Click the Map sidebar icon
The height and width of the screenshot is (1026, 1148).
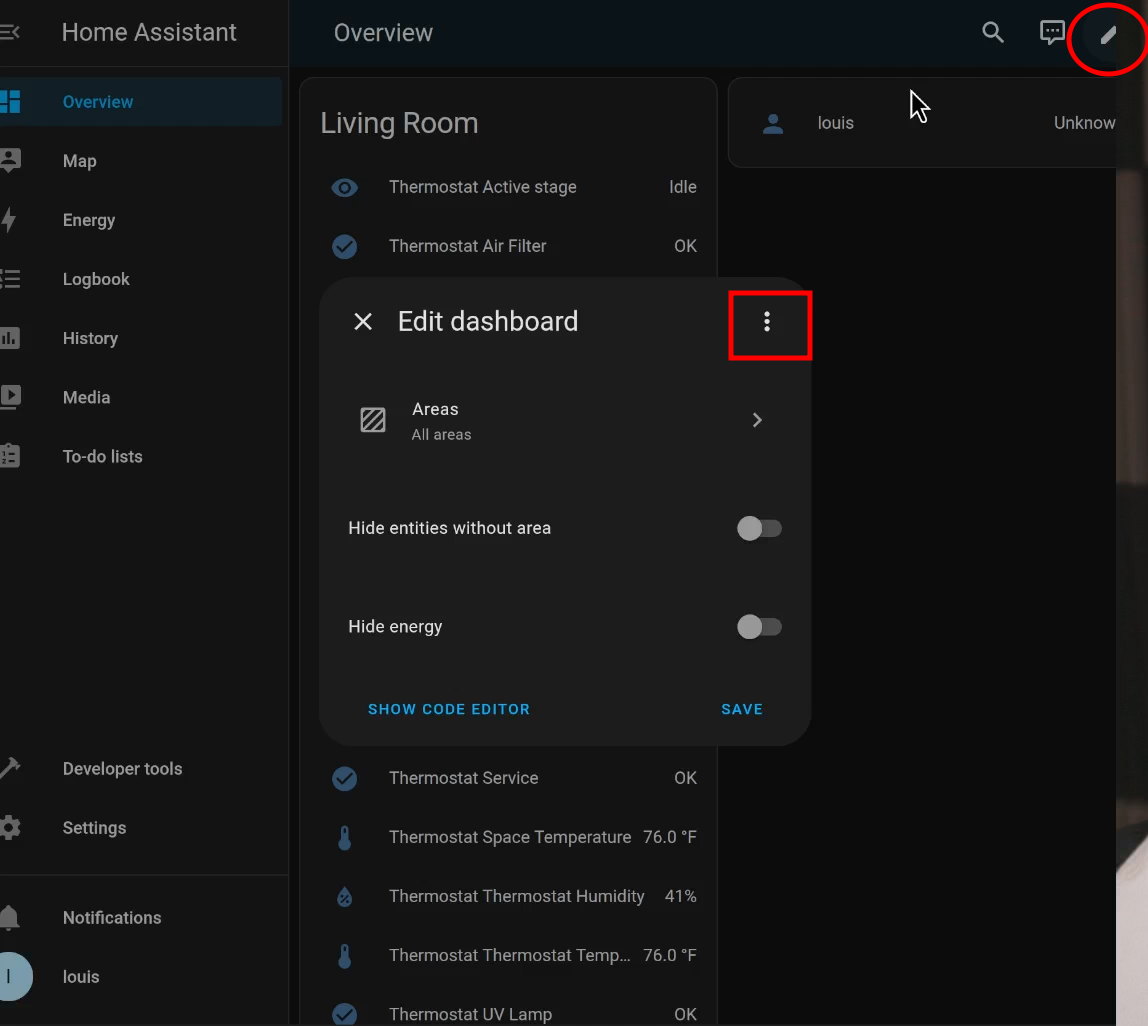(10, 161)
